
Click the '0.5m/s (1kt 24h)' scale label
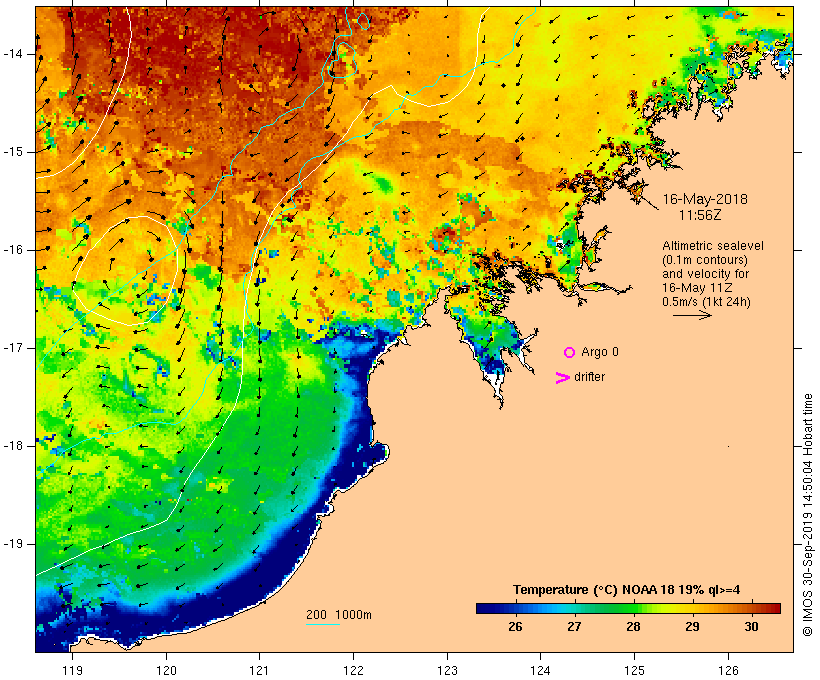[706, 302]
